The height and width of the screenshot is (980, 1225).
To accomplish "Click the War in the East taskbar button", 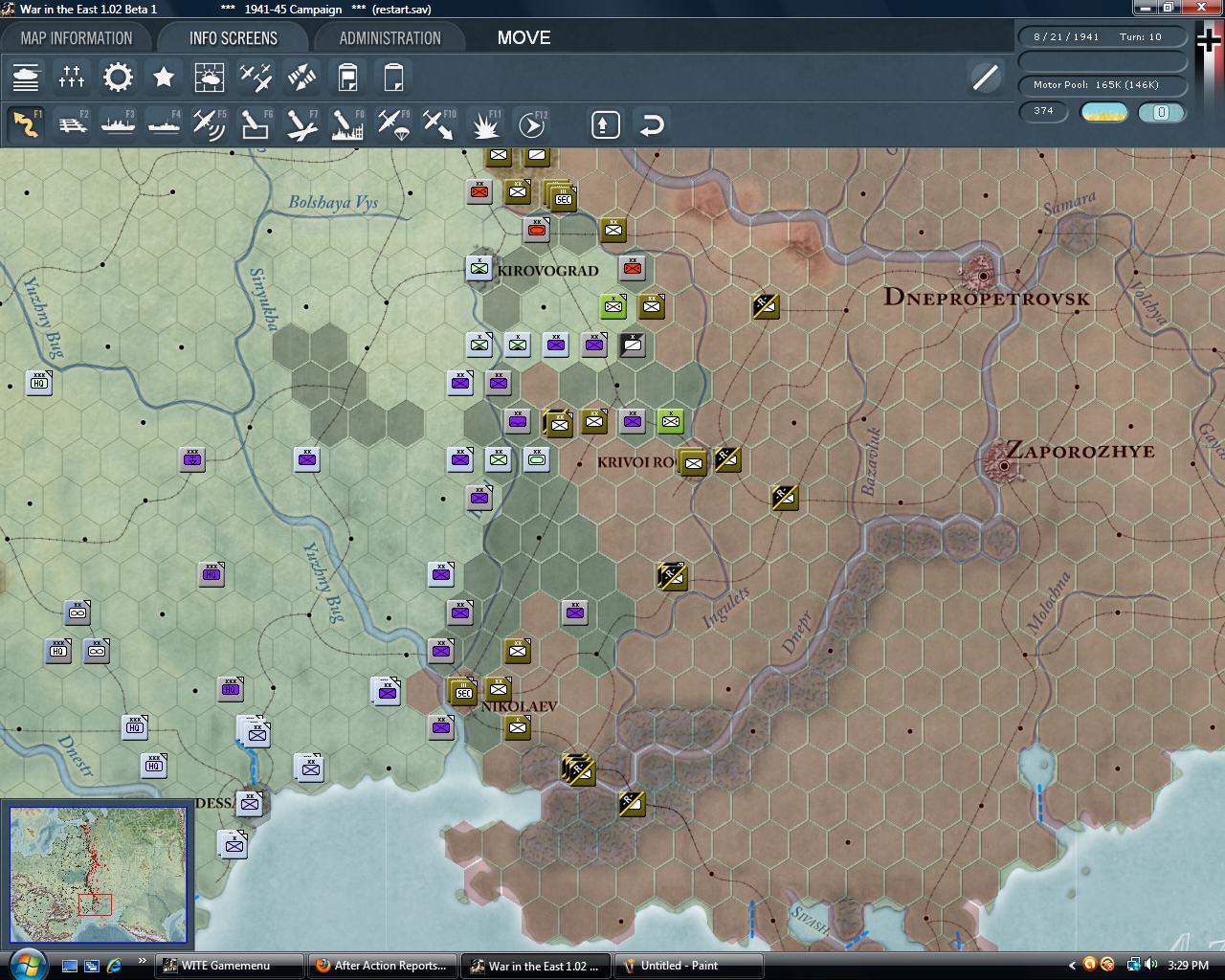I will (x=538, y=966).
